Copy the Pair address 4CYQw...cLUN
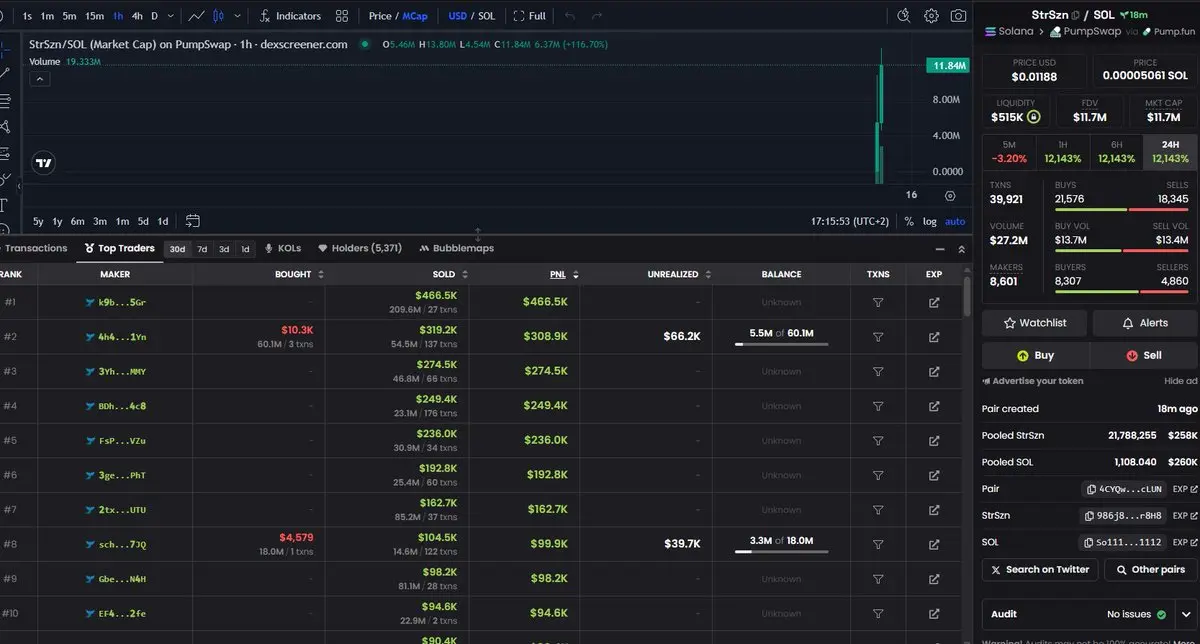Viewport: 1200px width, 644px height. 1125,489
